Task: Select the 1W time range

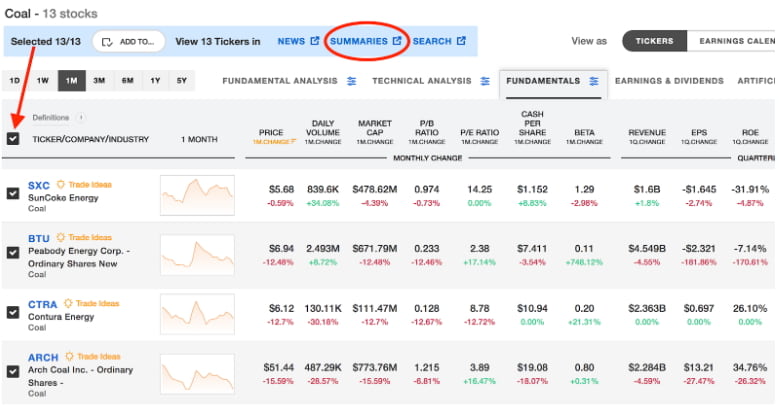Action: (x=43, y=81)
